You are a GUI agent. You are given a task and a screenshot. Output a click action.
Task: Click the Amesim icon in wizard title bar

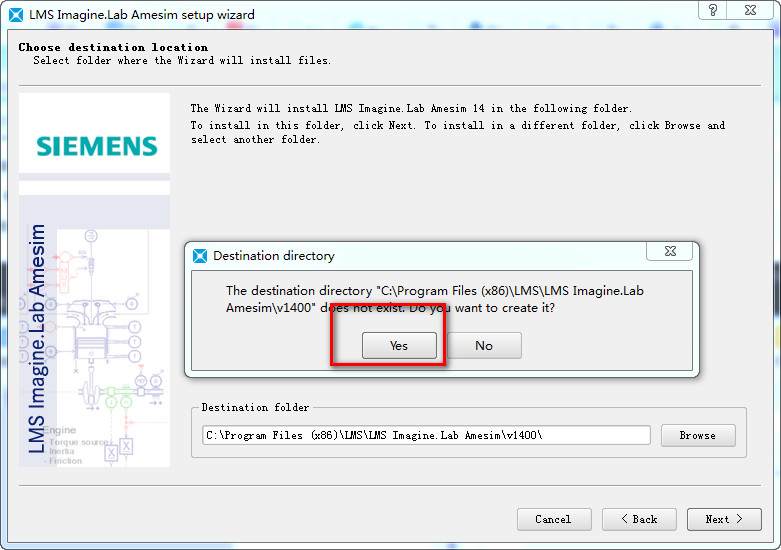tap(16, 15)
